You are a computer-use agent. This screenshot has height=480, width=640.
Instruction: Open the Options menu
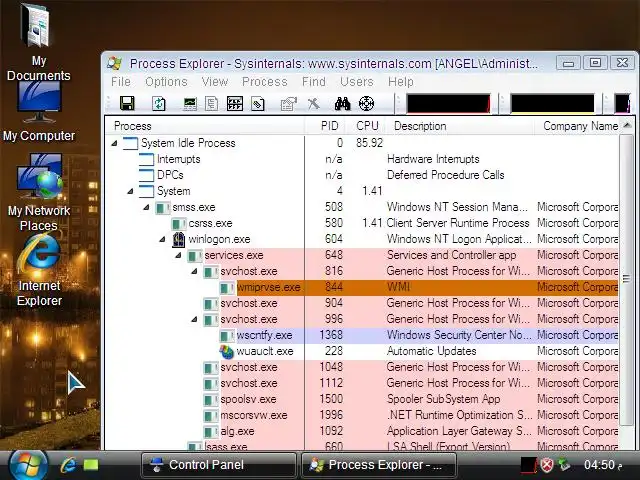(166, 82)
